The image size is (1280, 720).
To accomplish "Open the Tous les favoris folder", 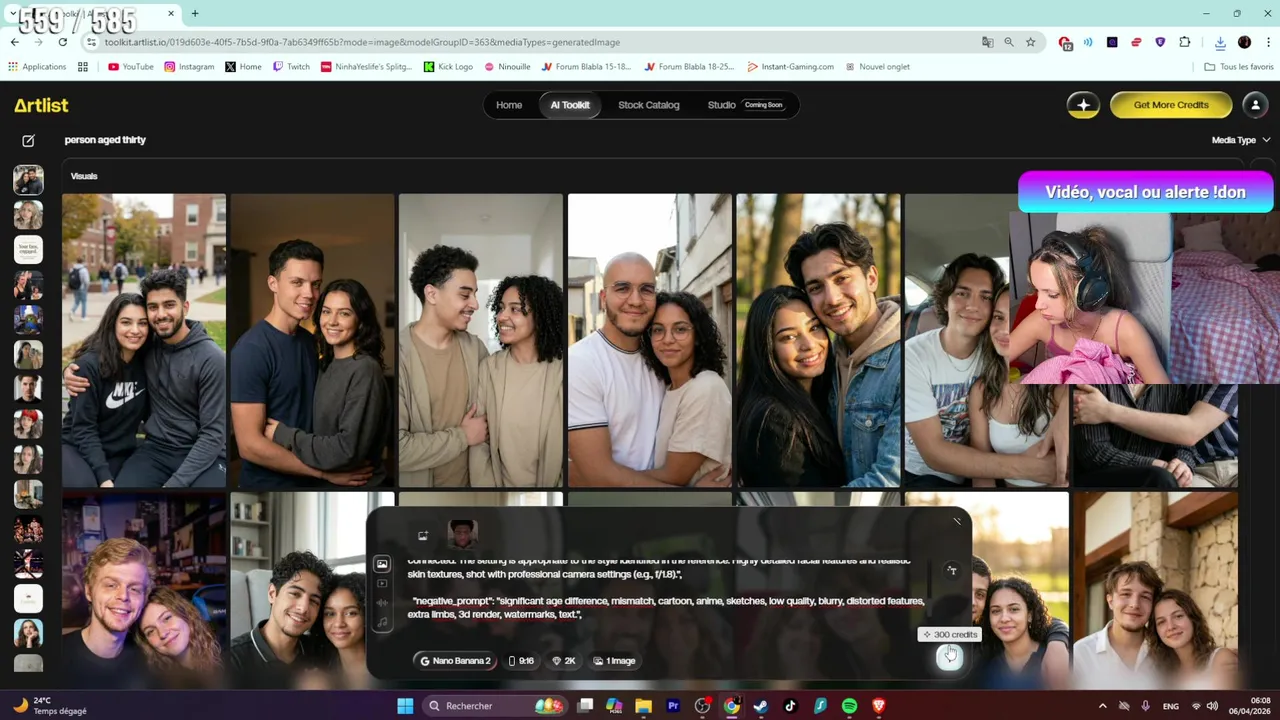I will (x=1239, y=67).
